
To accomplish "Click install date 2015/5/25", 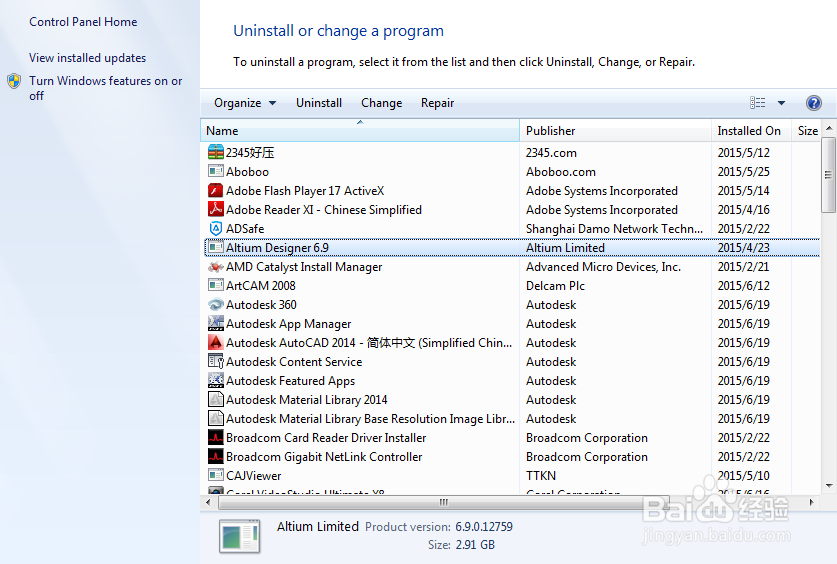I will [744, 172].
